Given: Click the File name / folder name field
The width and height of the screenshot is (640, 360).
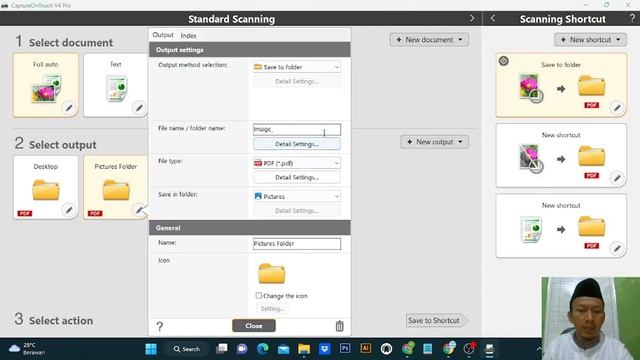Looking at the screenshot, I should (297, 129).
